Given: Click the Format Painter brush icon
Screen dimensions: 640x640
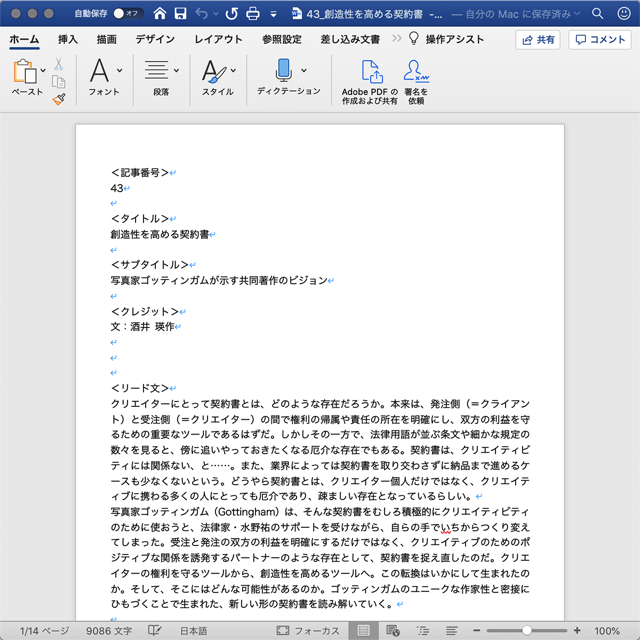Looking at the screenshot, I should [58, 99].
